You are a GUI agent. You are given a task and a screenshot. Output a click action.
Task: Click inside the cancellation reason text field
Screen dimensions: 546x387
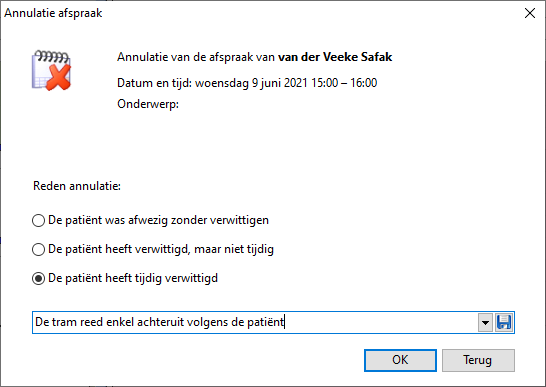coord(255,322)
